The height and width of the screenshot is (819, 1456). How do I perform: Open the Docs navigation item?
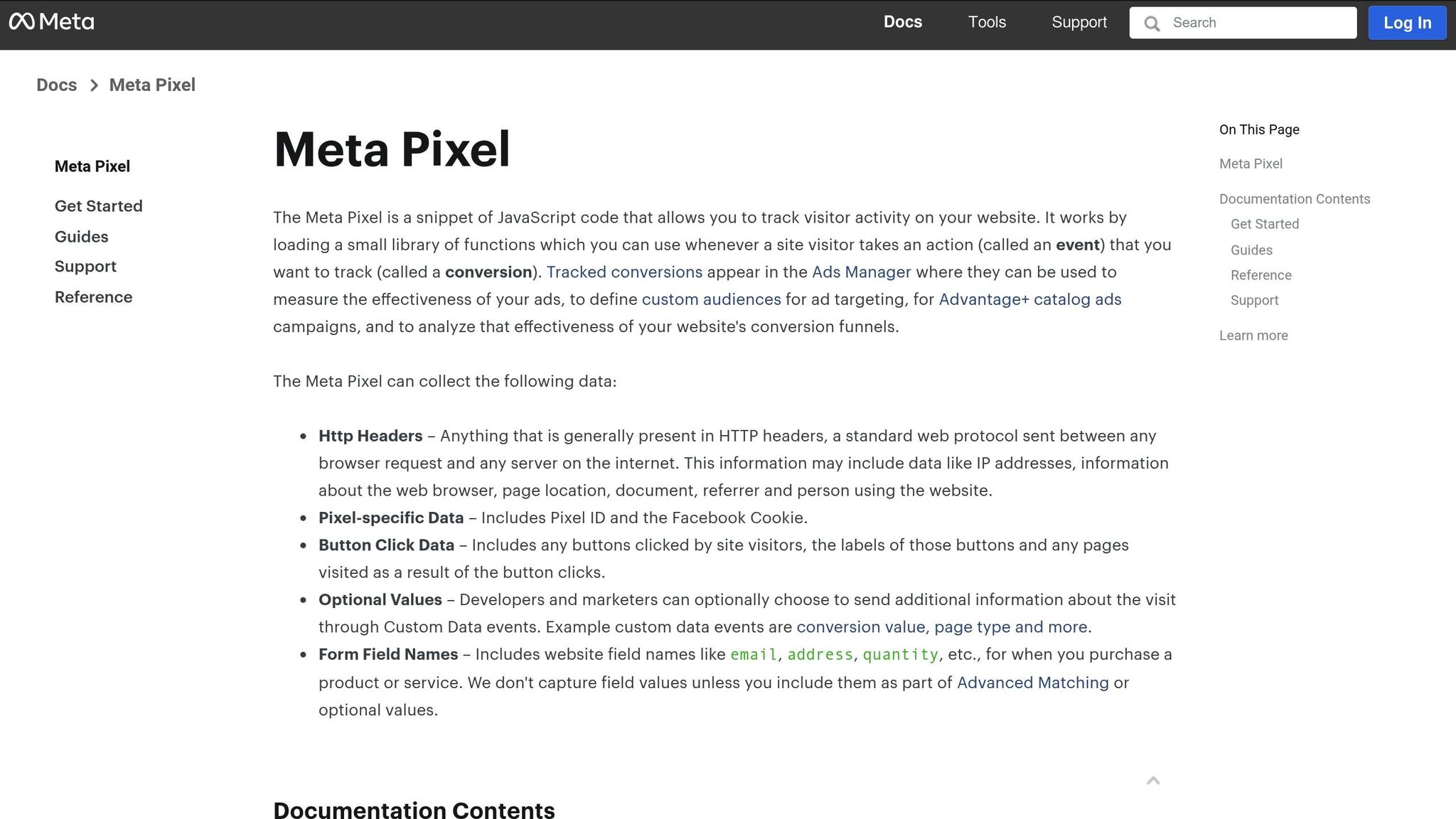(902, 22)
